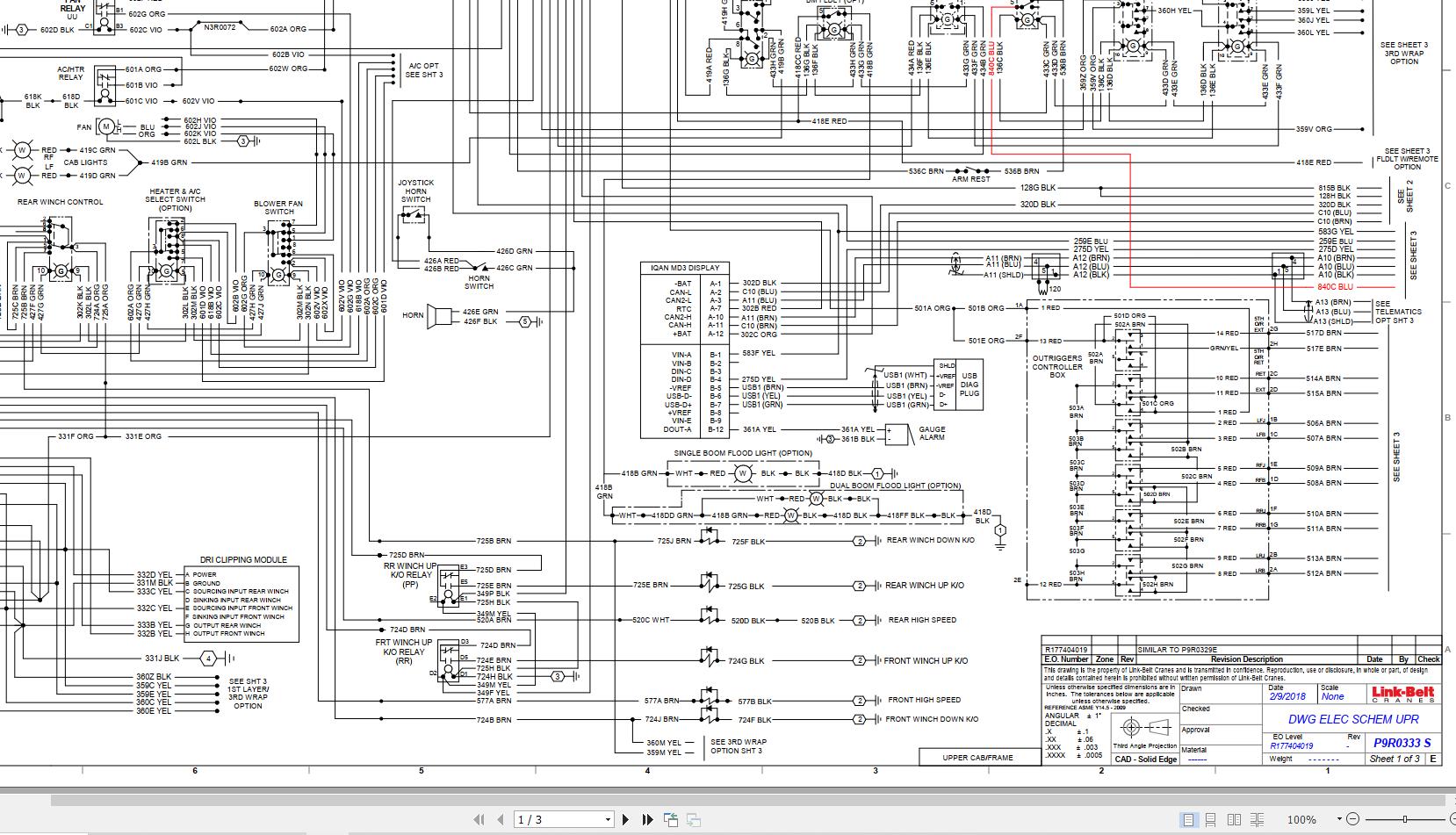Click the BLOWER FAN SWITCH label
The width and height of the screenshot is (1456, 835).
click(x=278, y=207)
